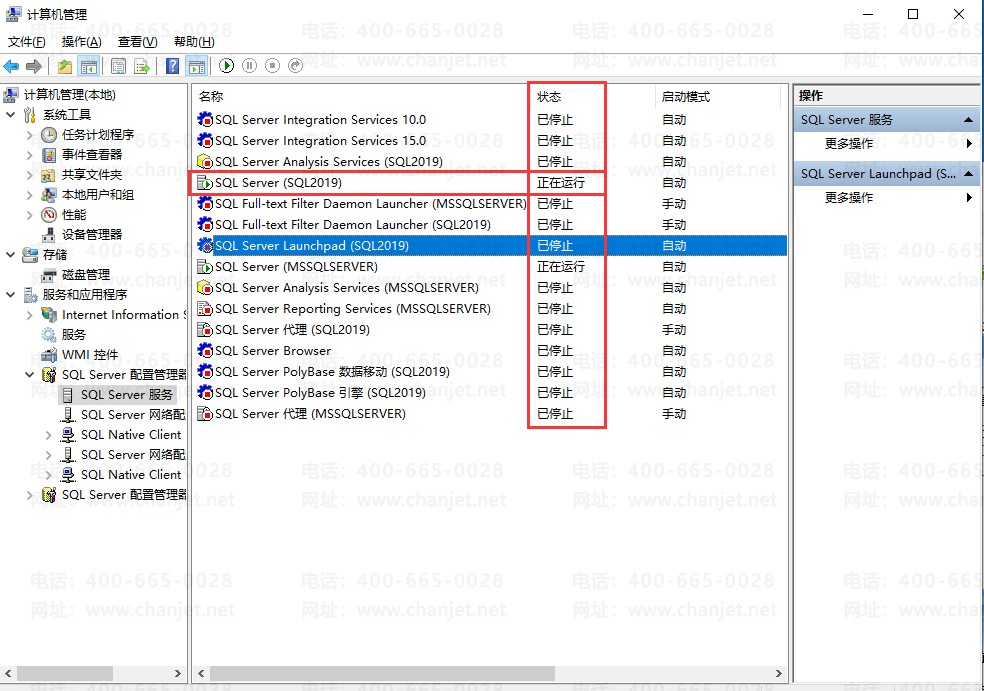The width and height of the screenshot is (984, 691).
Task: Toggle Show/Hide Action Pane toolbar icon
Action: tap(197, 66)
